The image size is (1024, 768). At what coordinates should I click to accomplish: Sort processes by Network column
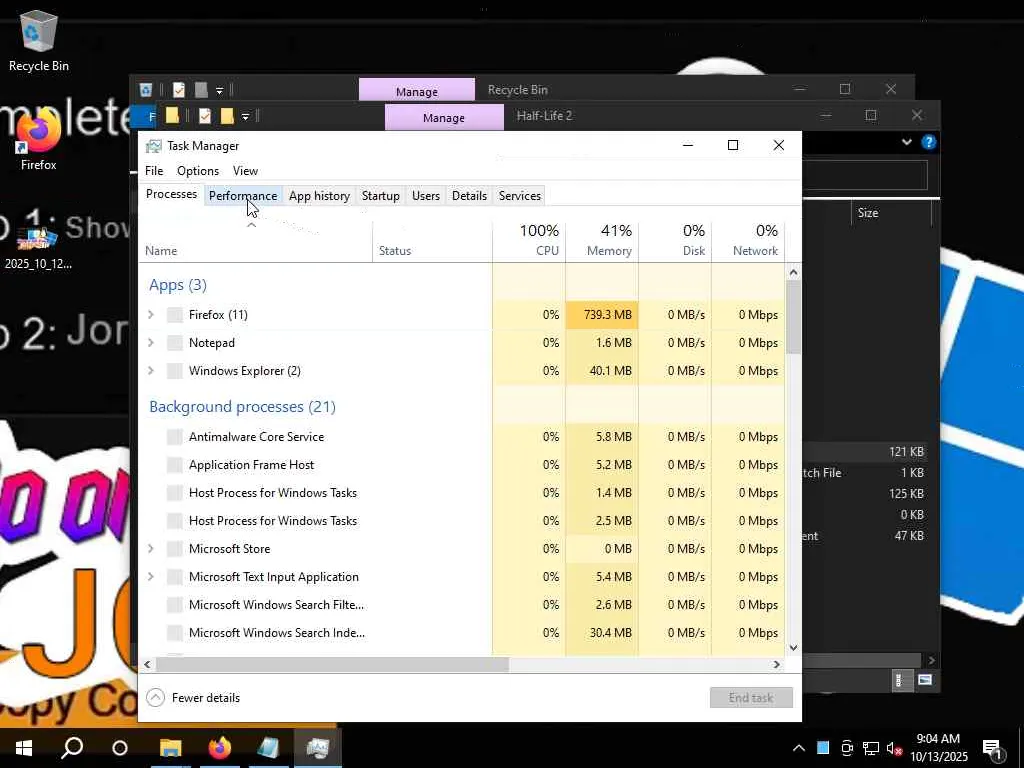pos(748,240)
